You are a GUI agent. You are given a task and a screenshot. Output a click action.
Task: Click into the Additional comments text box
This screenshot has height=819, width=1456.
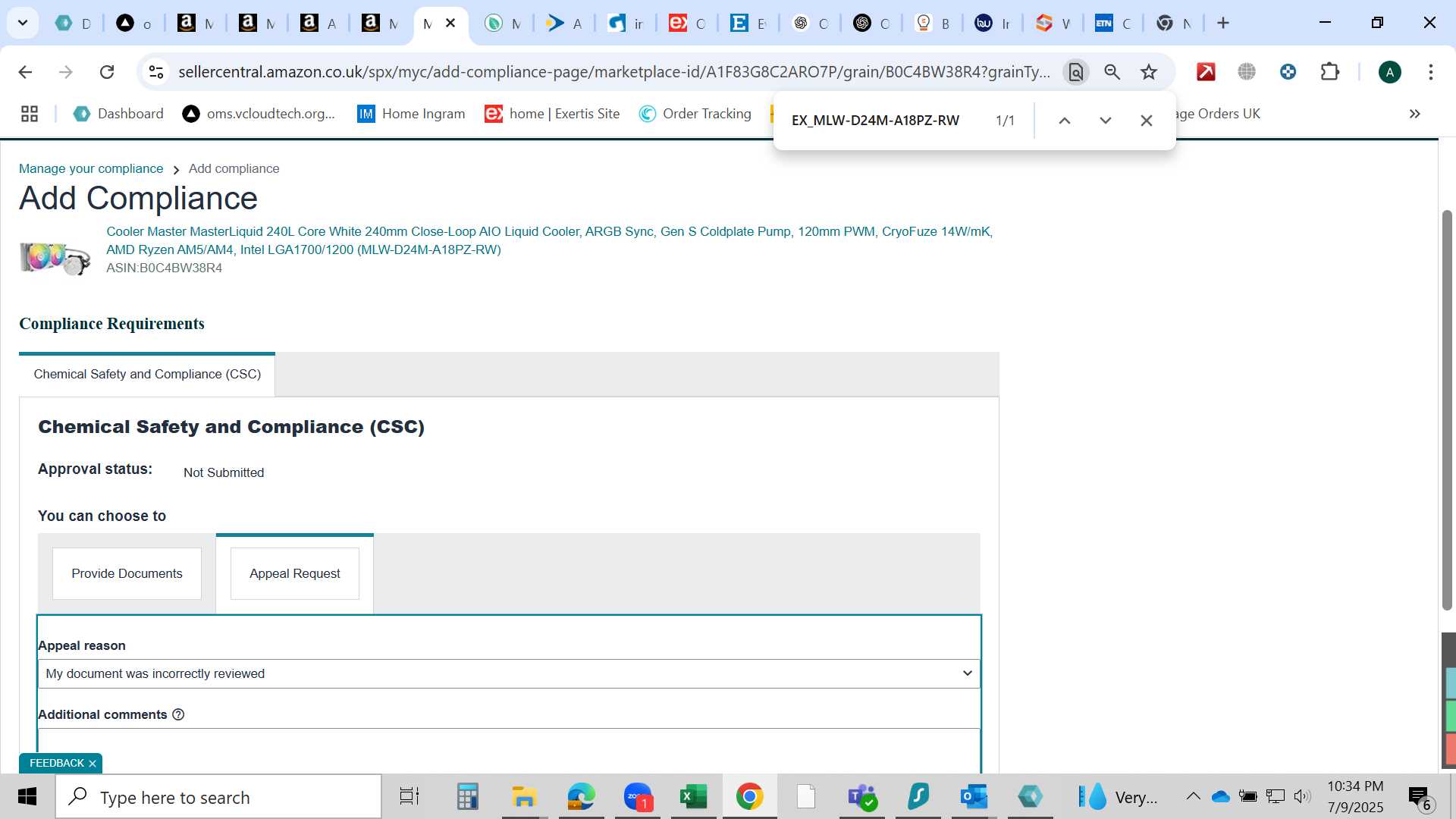point(509,751)
